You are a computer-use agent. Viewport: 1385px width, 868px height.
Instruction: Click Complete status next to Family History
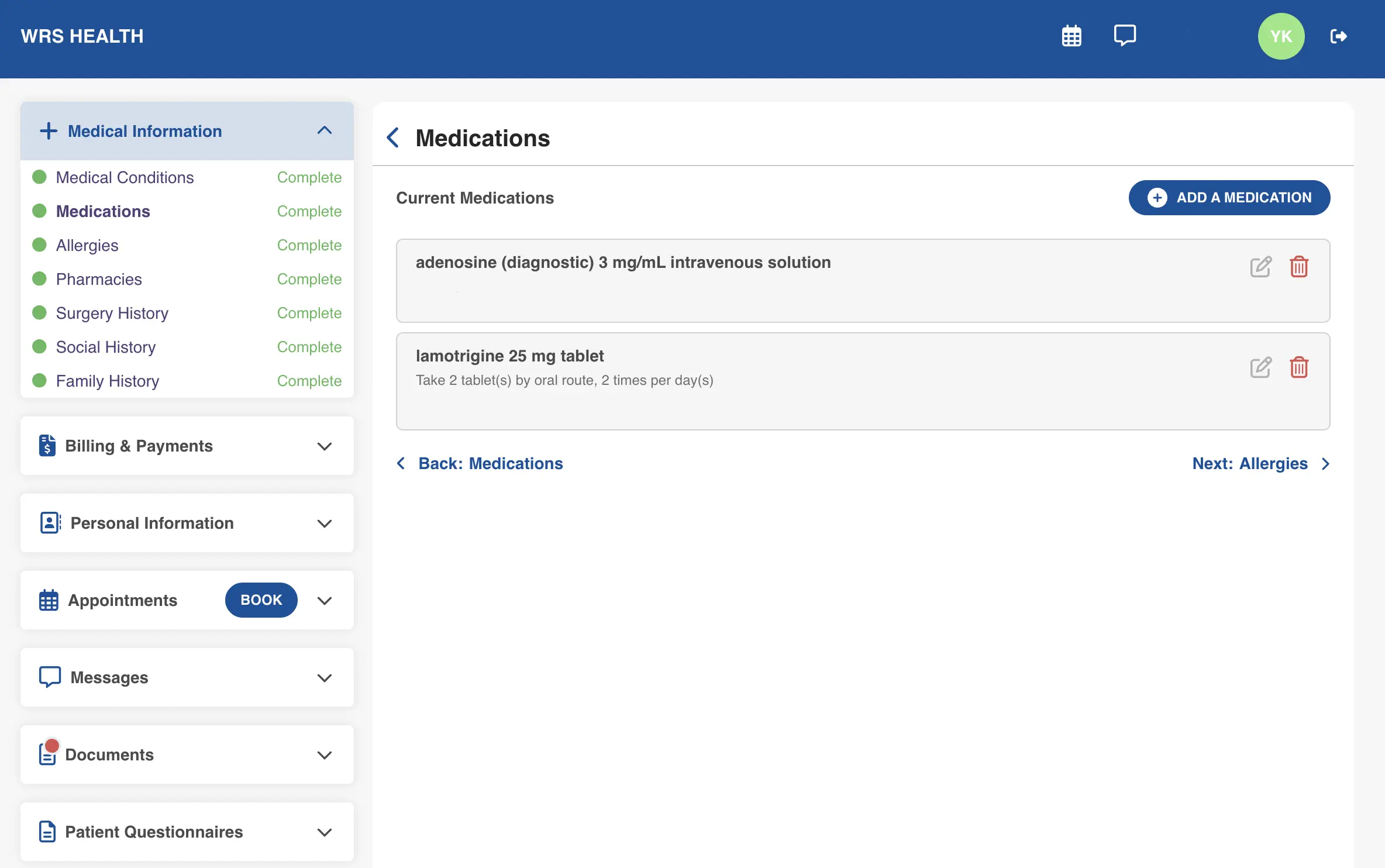coord(309,381)
